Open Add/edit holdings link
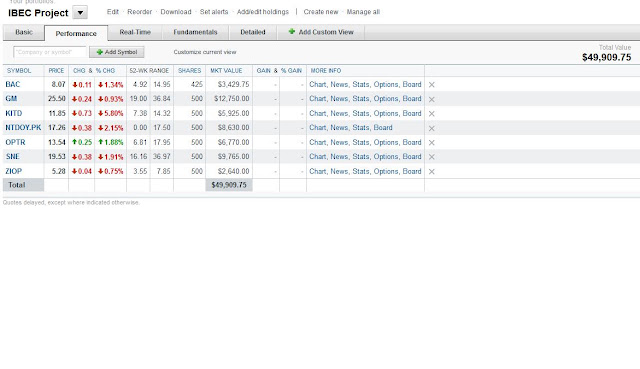 (x=262, y=12)
